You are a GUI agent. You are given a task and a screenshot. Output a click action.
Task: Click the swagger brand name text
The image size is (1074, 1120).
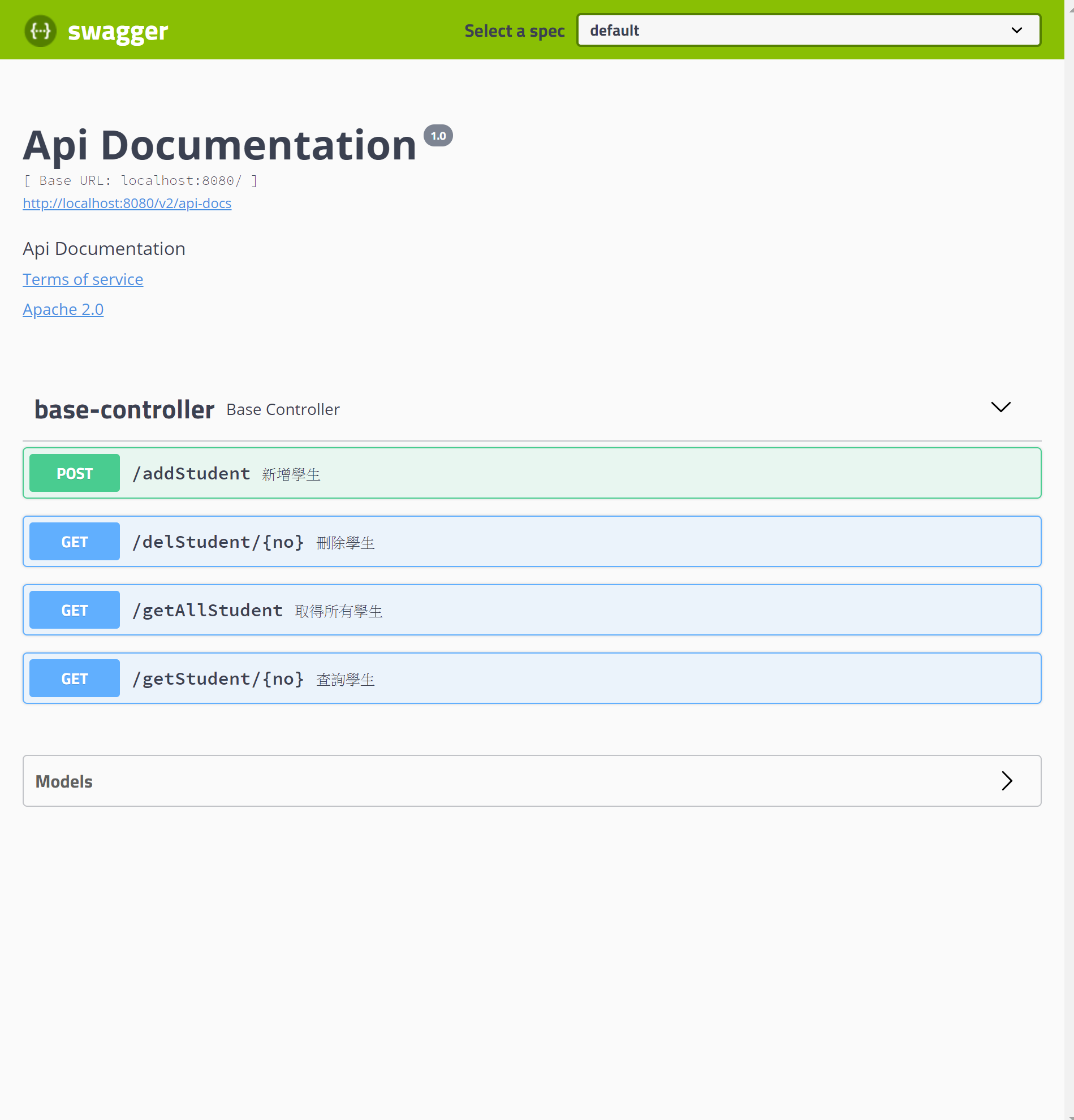(x=118, y=32)
